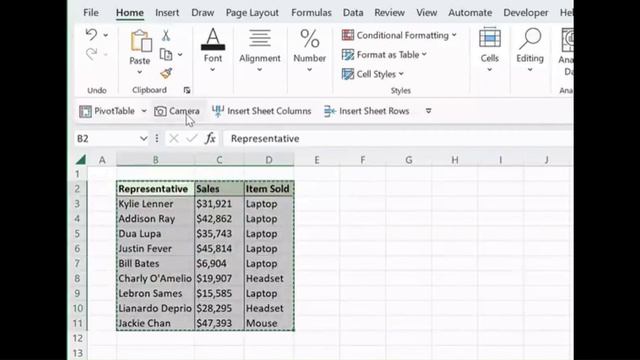Switch to the Draw tab
This screenshot has height=360, width=640.
tap(202, 13)
